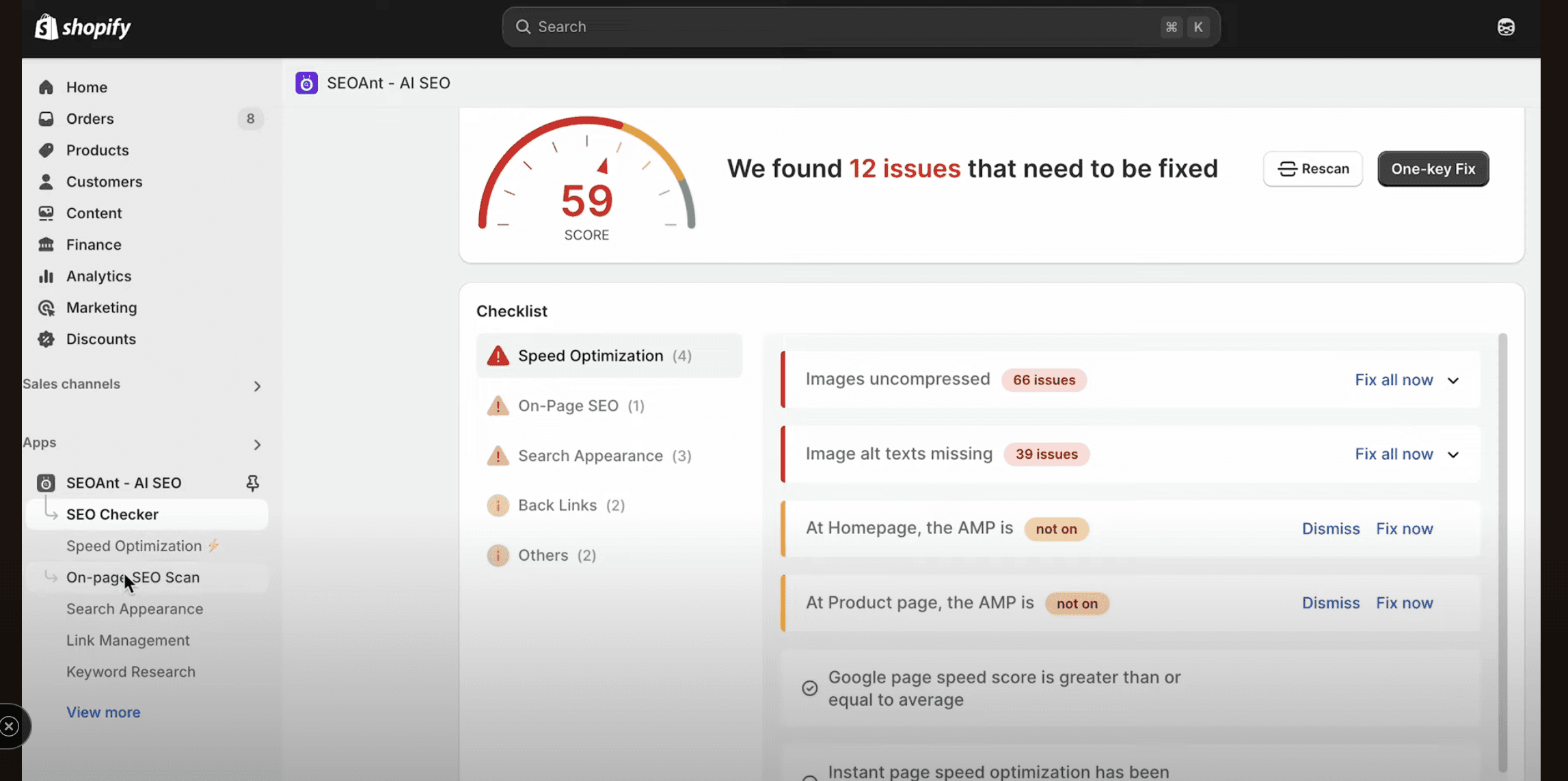Click warning icon beside Search Appearance checklist
The height and width of the screenshot is (781, 1568).
pos(498,455)
